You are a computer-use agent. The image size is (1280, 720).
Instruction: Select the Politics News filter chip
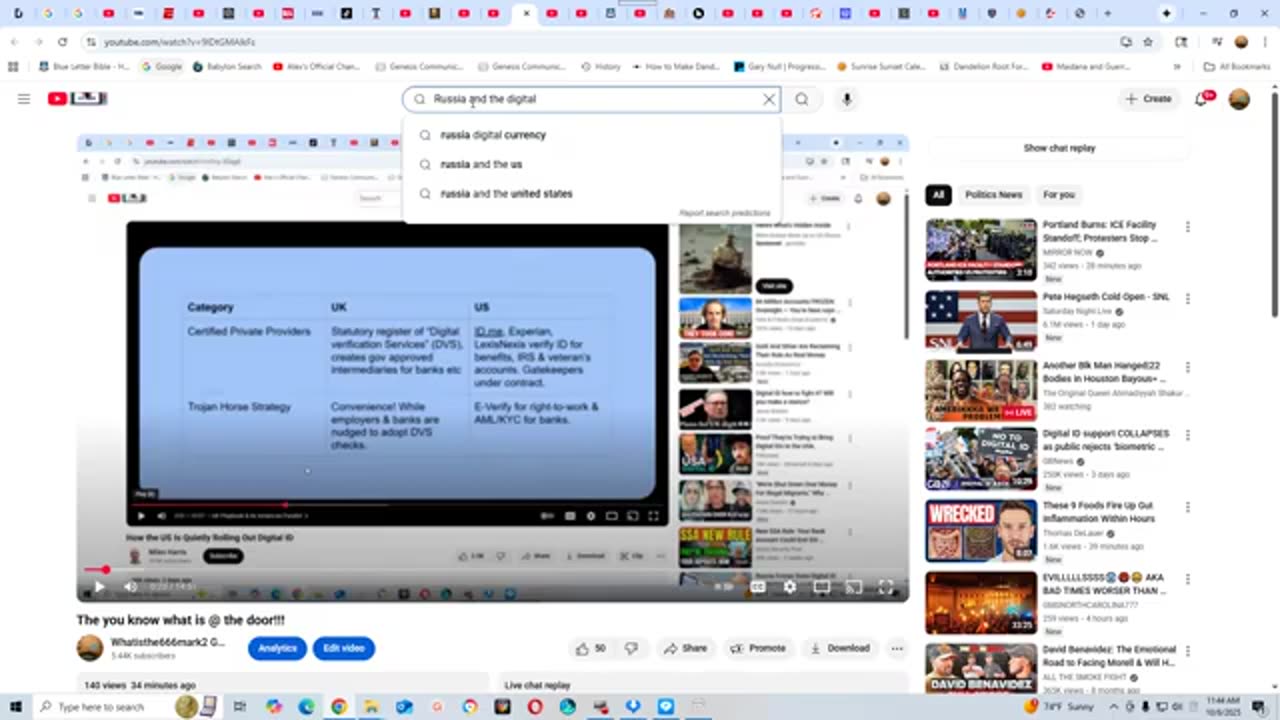pos(993,195)
